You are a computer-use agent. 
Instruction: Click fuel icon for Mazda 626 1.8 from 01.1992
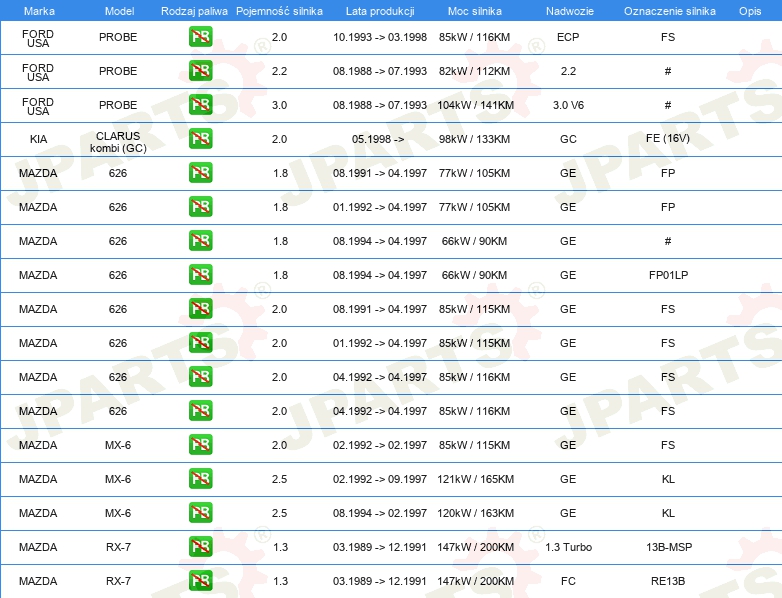(x=200, y=207)
